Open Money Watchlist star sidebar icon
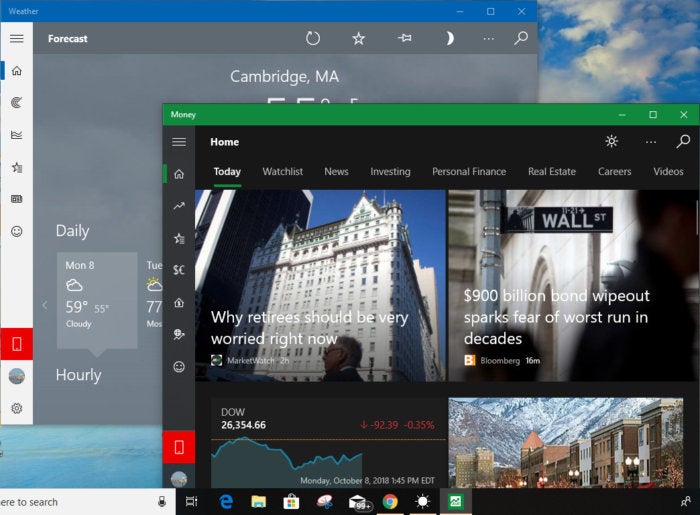 179,238
